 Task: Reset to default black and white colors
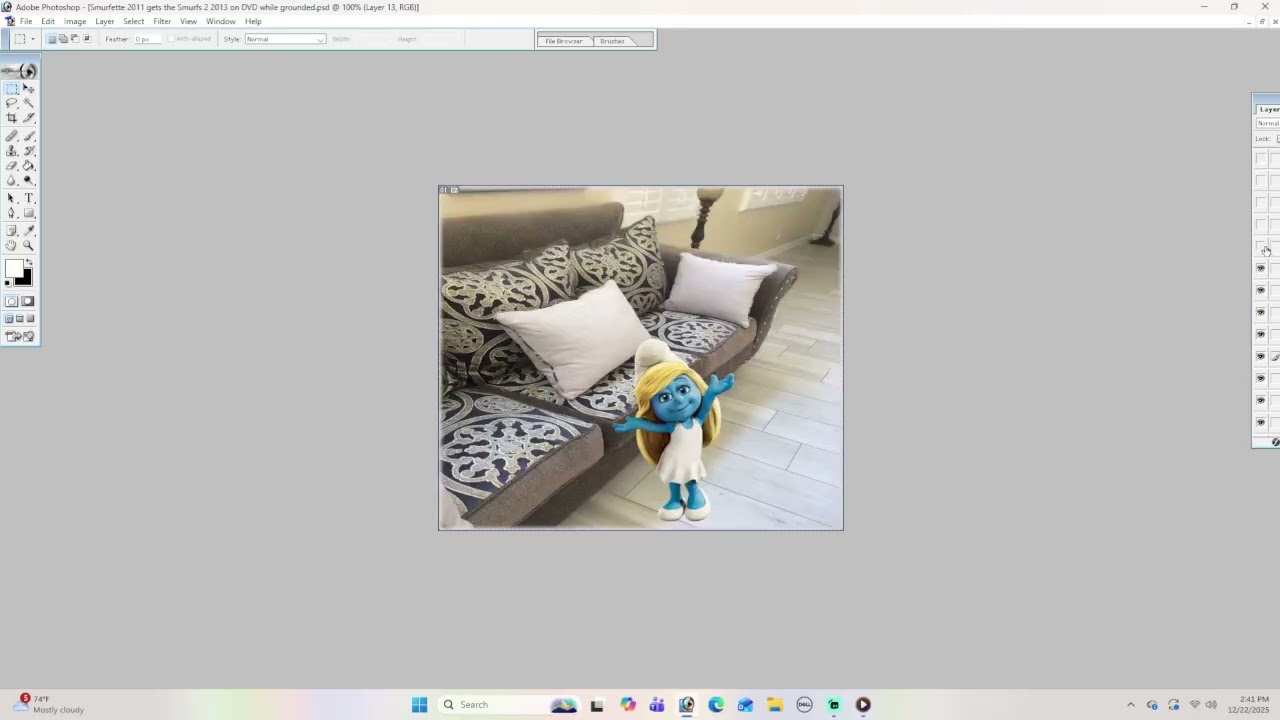point(8,284)
